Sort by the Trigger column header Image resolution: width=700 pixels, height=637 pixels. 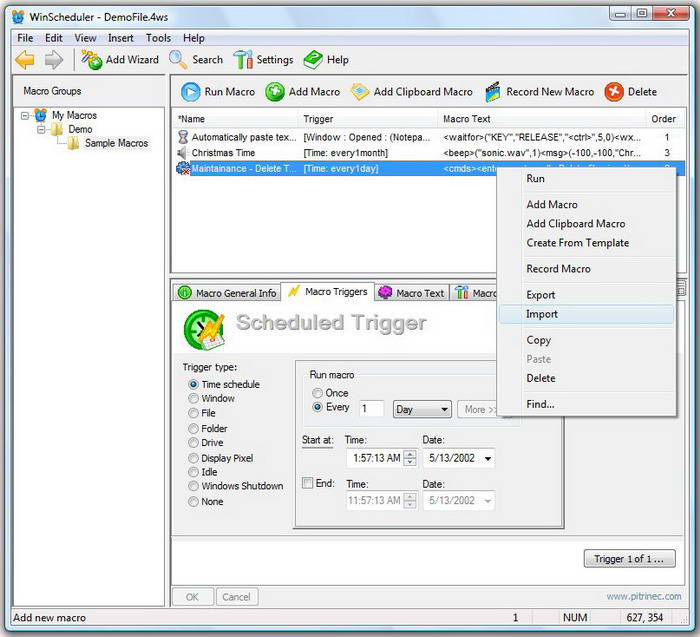[367, 119]
